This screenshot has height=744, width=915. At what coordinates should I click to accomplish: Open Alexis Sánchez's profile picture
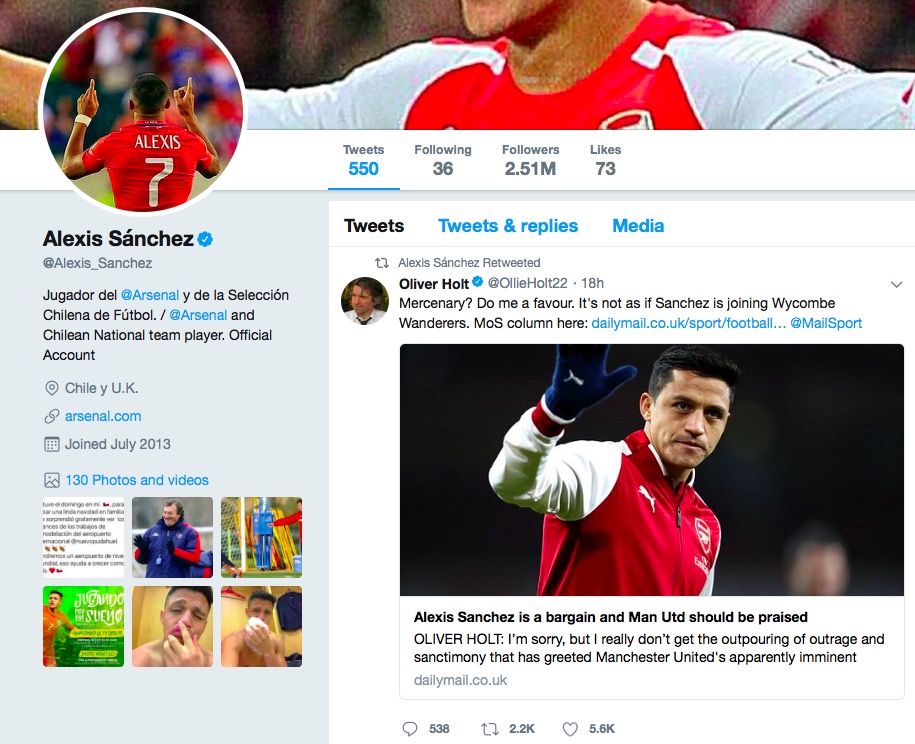[x=140, y=110]
